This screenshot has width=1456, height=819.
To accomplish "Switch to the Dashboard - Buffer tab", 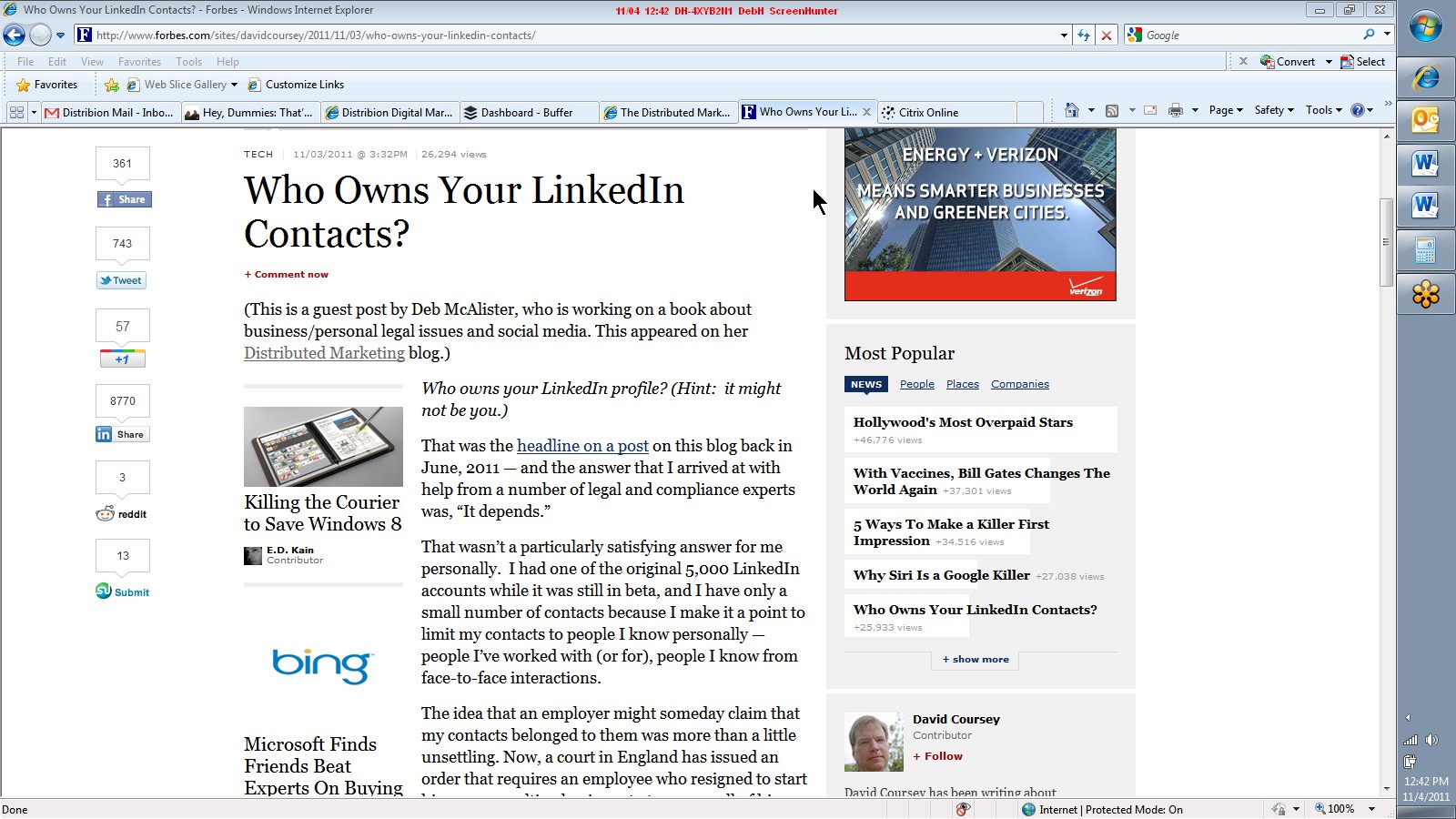I will 528,112.
